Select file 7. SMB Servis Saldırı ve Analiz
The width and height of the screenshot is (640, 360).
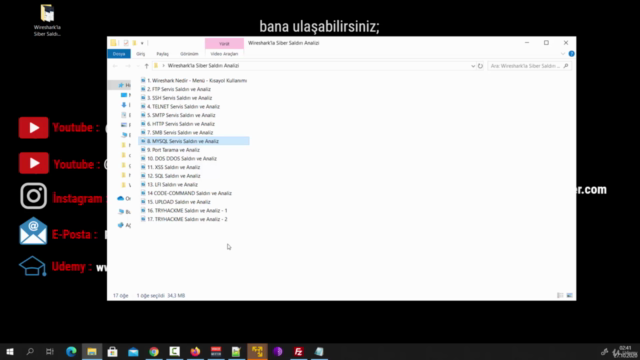[177, 133]
